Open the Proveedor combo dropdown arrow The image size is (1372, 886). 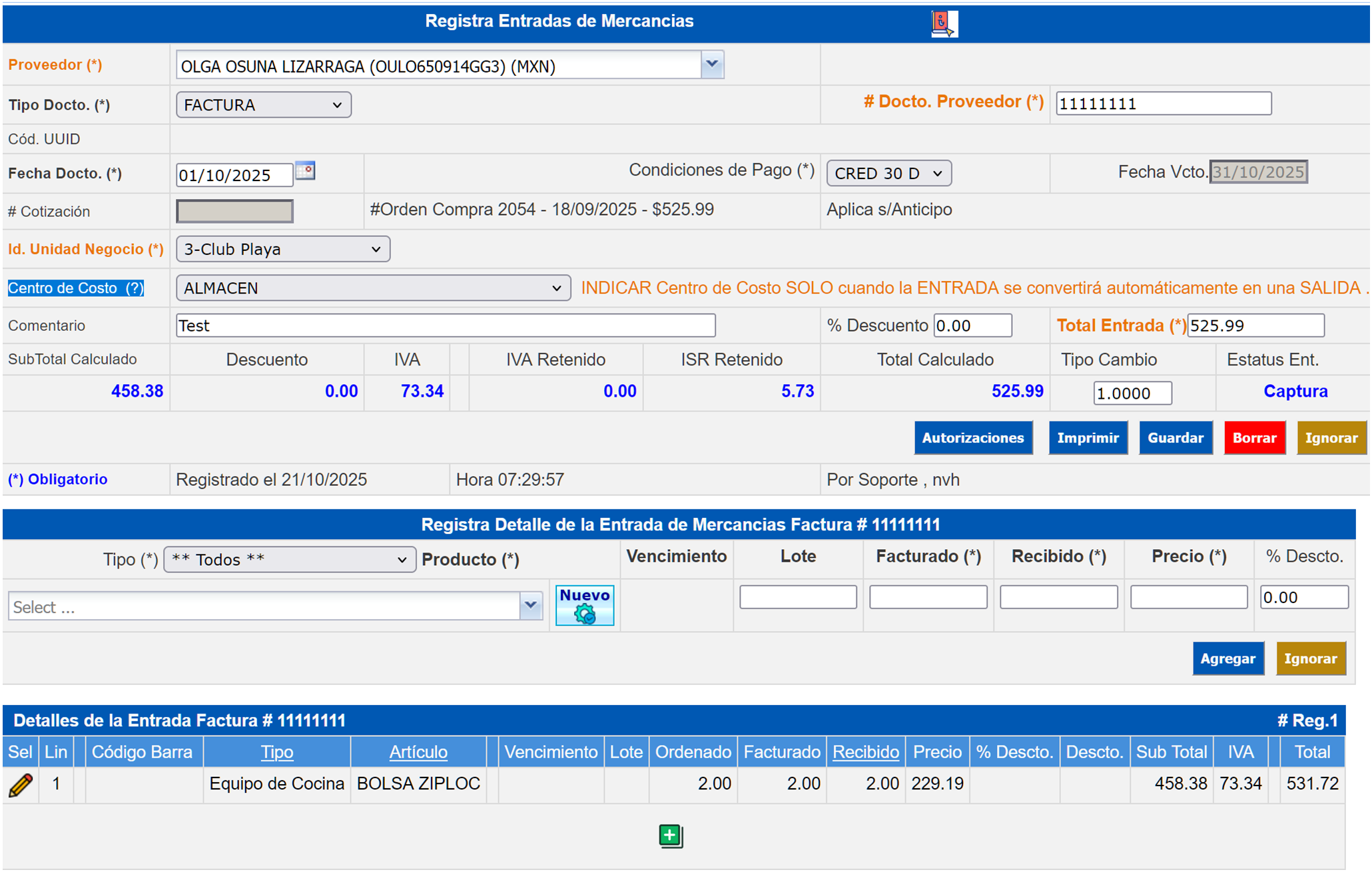point(712,65)
